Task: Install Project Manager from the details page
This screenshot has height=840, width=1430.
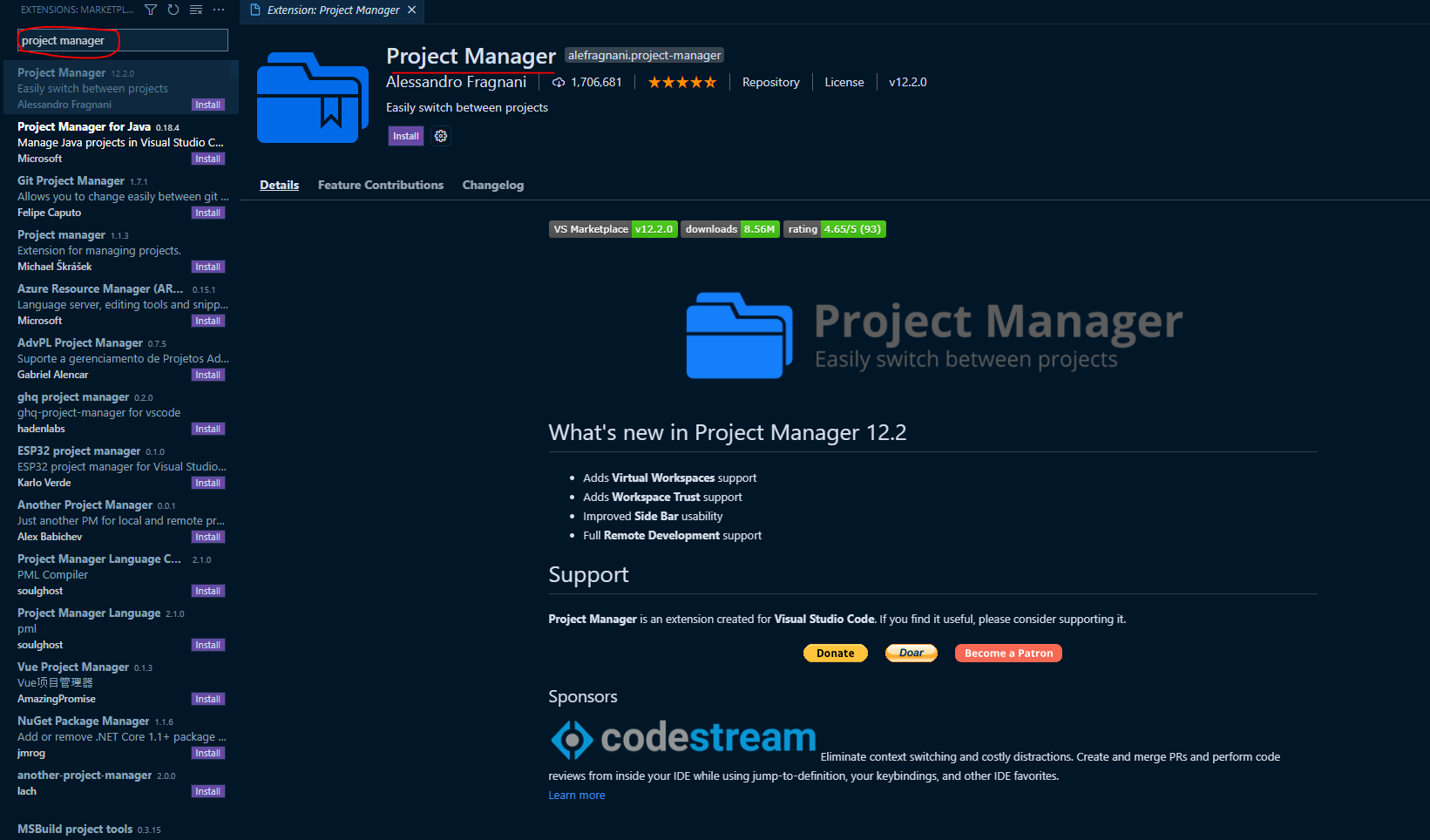Action: pyautogui.click(x=406, y=136)
